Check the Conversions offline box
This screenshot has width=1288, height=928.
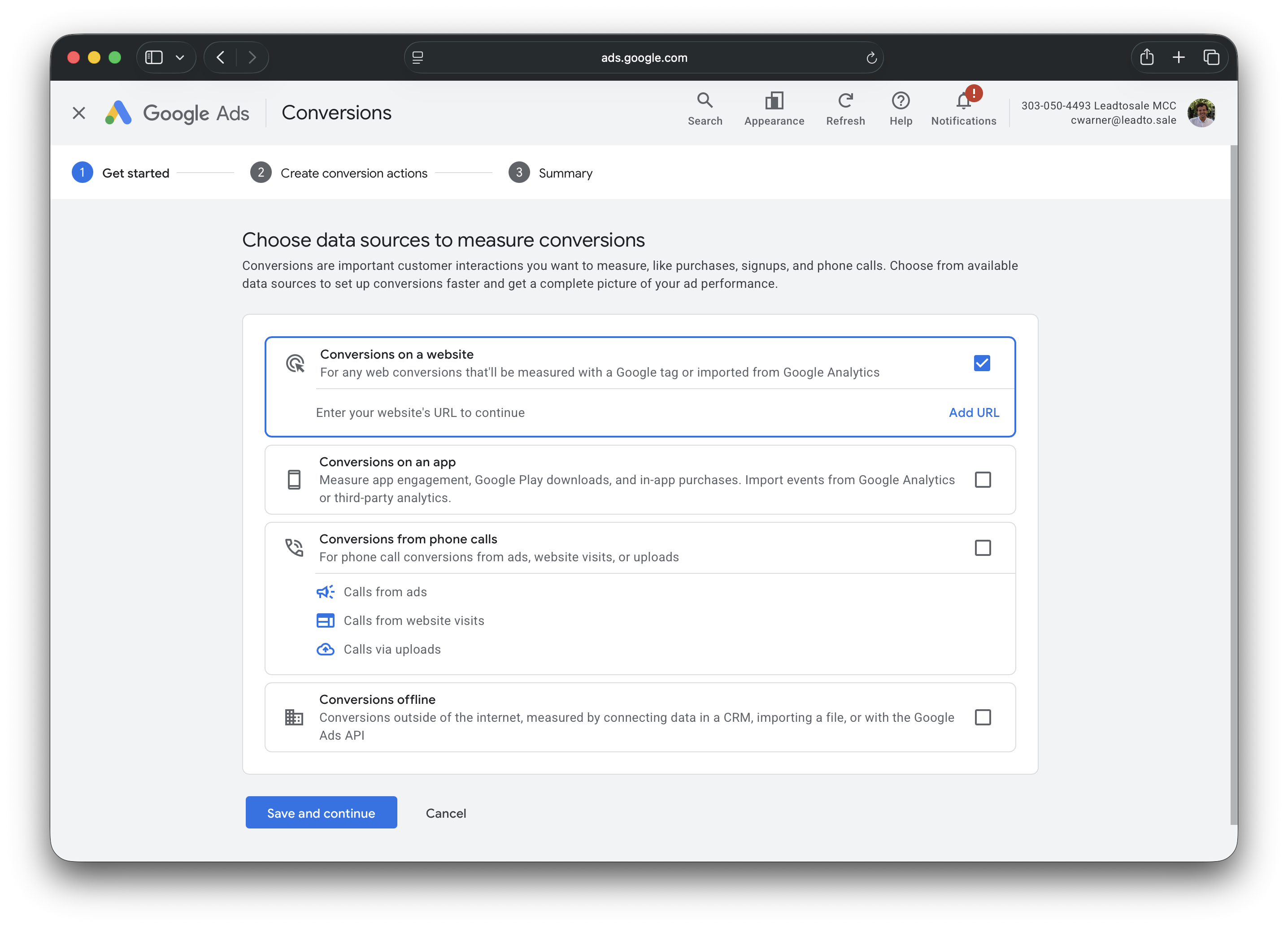(x=983, y=717)
